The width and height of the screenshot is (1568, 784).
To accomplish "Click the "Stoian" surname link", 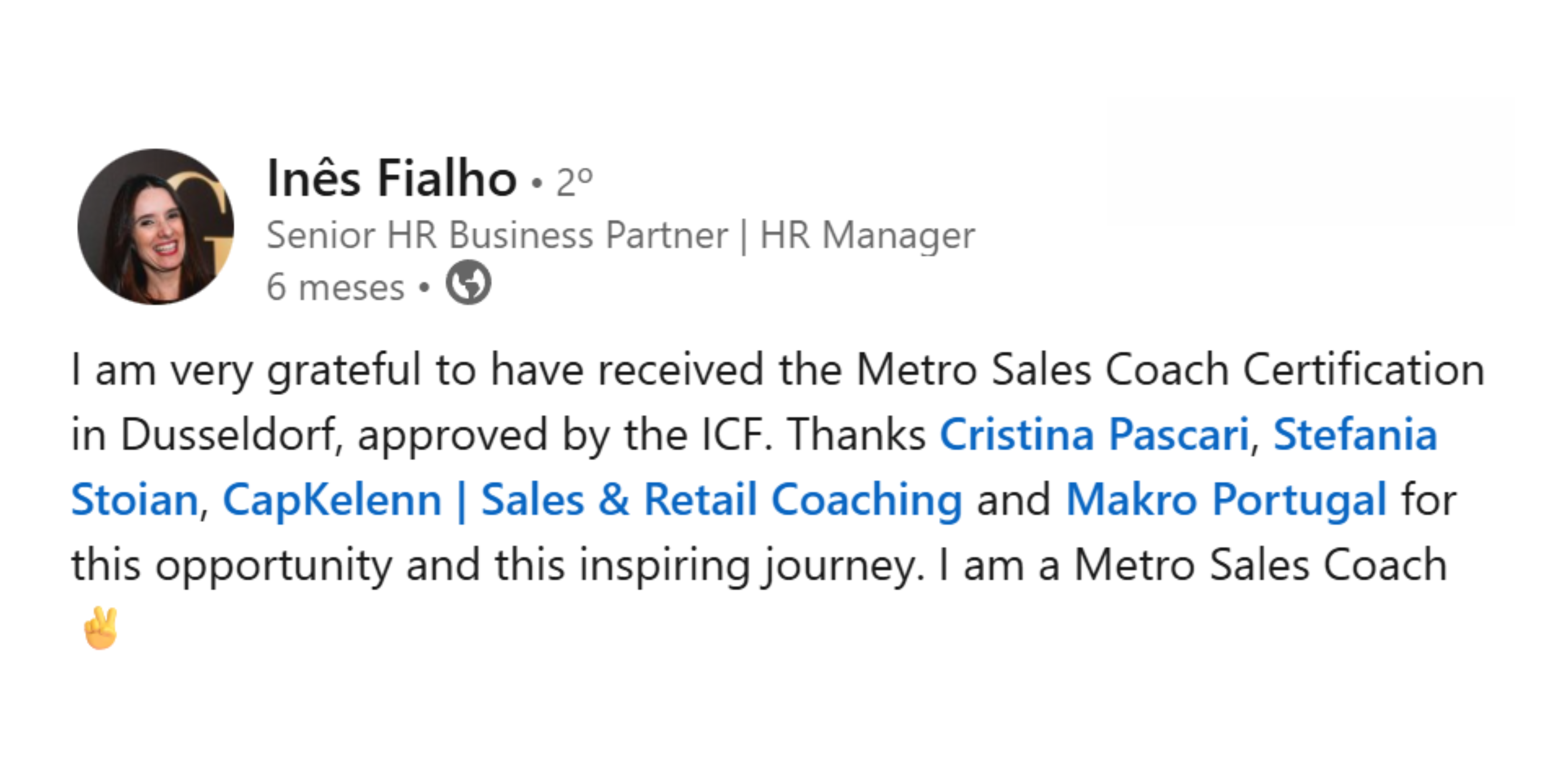I will pyautogui.click(x=135, y=500).
